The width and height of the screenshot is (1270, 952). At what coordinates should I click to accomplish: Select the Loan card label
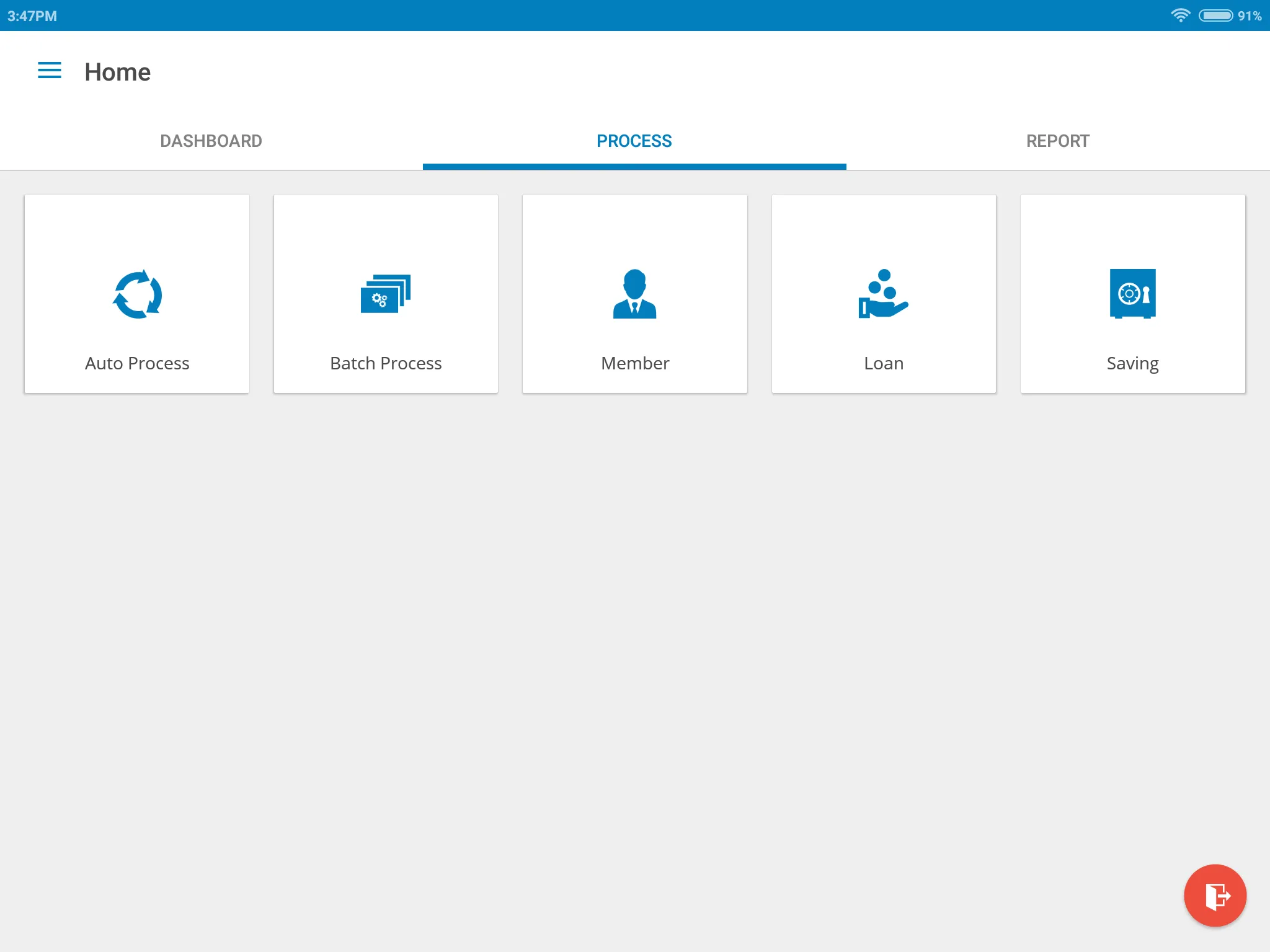point(884,363)
